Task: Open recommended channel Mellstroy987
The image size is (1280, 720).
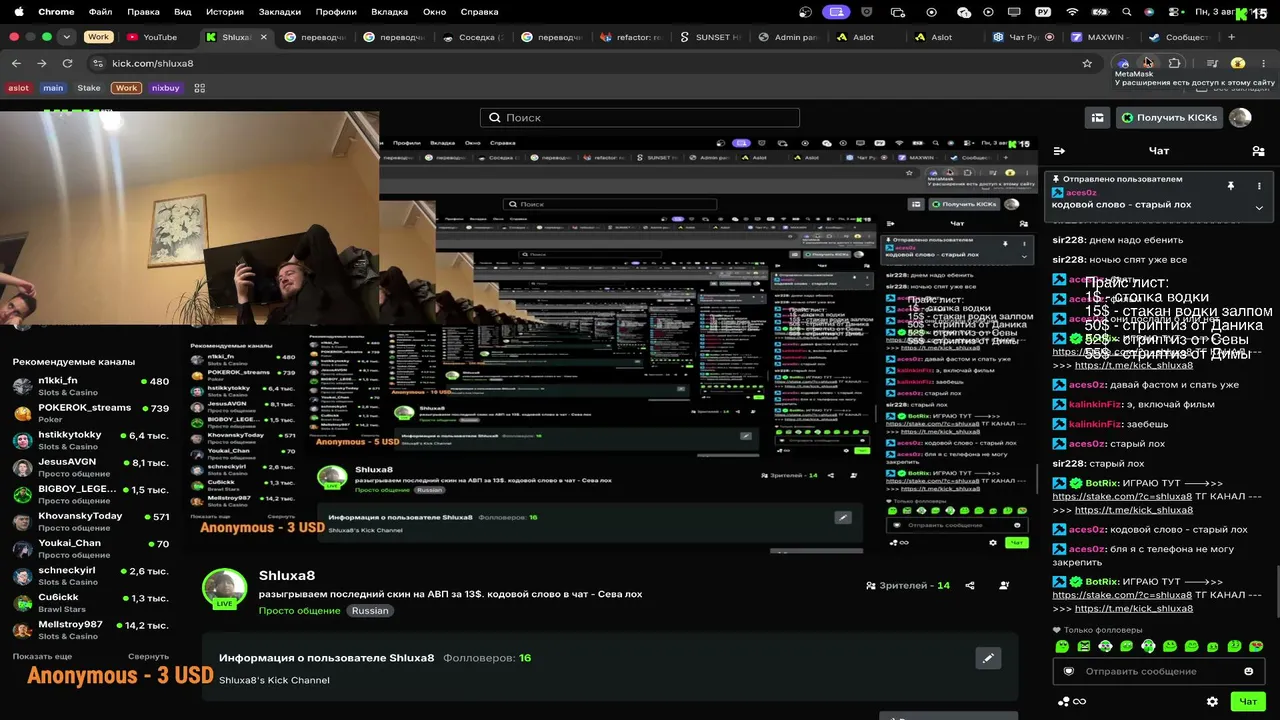Action: (x=90, y=629)
